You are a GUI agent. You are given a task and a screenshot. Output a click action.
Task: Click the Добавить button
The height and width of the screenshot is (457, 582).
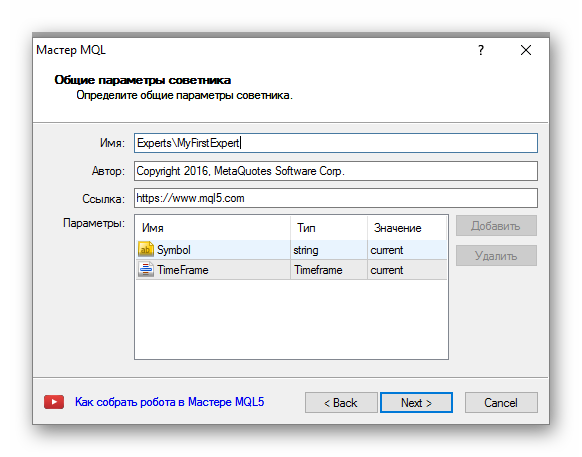coord(496,225)
